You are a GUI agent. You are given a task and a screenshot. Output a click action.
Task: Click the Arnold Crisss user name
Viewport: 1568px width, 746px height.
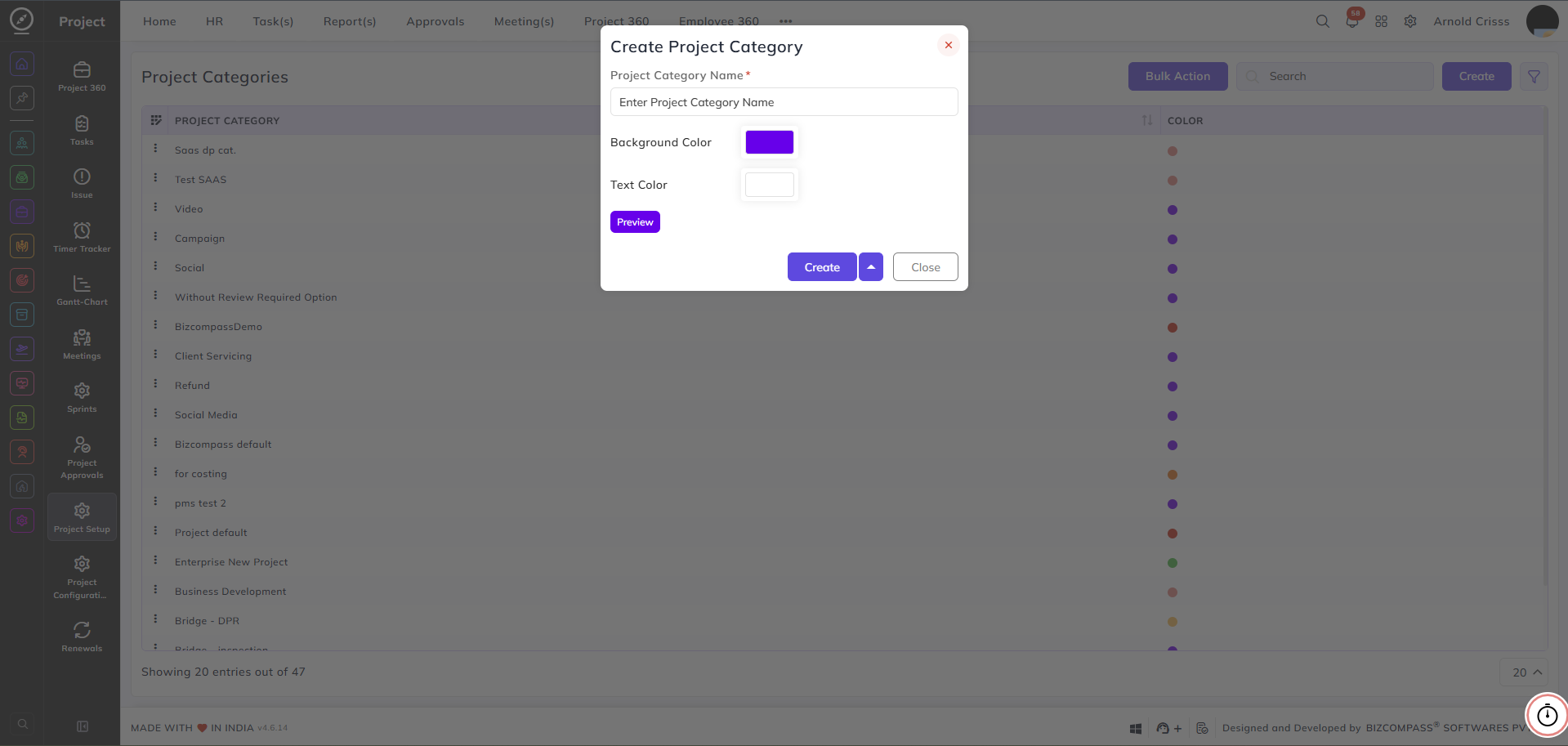pos(1472,21)
